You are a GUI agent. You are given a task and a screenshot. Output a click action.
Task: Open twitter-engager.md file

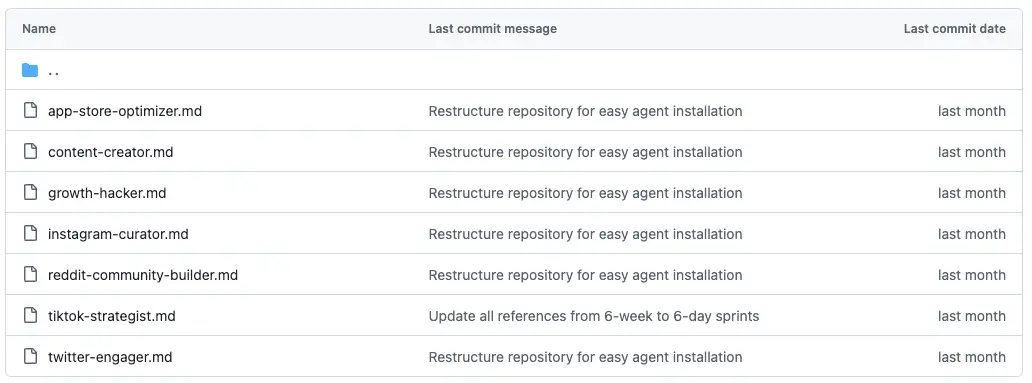coord(110,357)
